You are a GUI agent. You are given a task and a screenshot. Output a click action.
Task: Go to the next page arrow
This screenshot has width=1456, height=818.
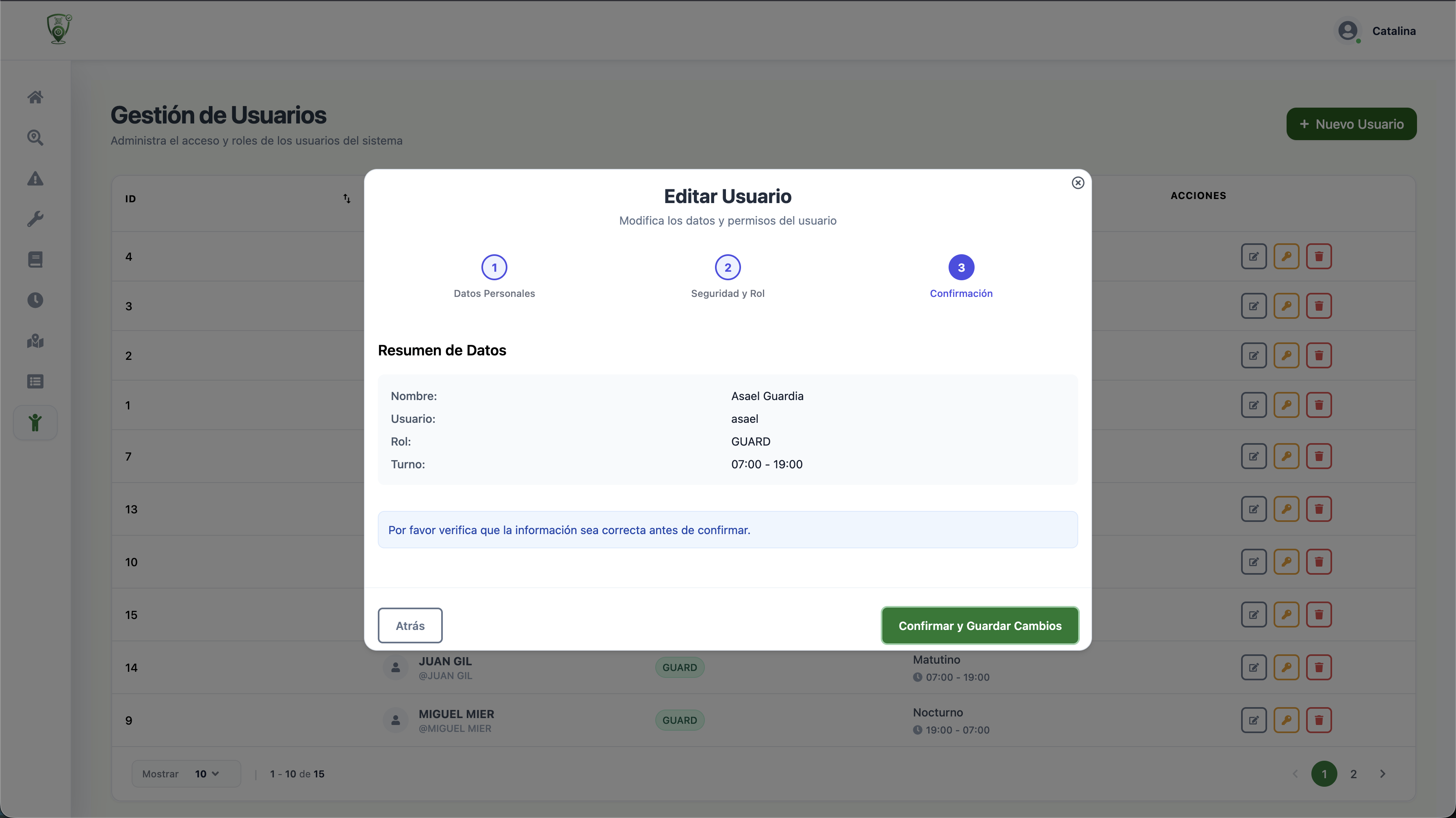click(x=1382, y=774)
